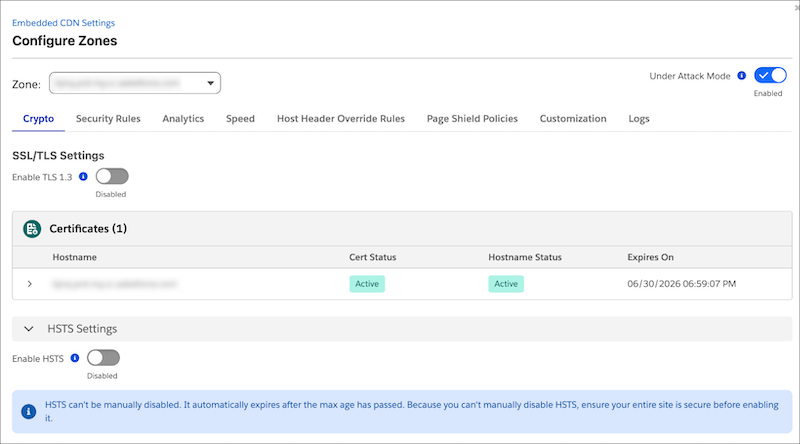Open the Analytics tab
Viewport: 800px width, 444px height.
pos(183,119)
